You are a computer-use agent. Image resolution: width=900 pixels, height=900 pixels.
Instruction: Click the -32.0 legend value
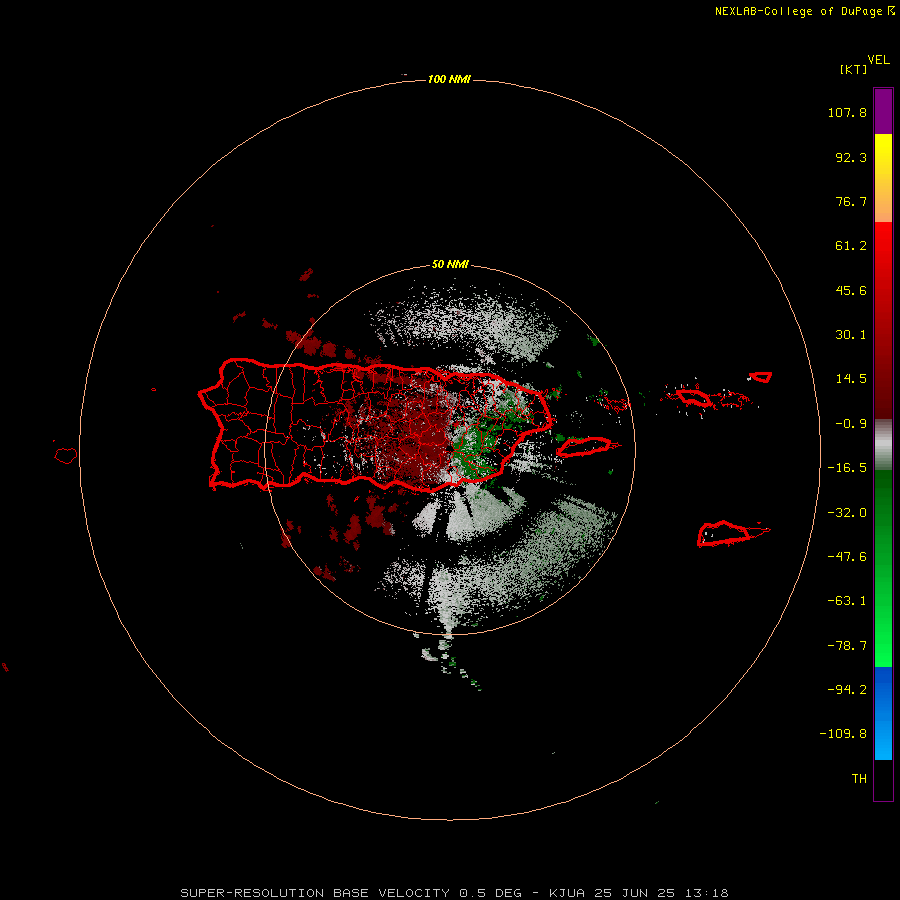[x=847, y=513]
